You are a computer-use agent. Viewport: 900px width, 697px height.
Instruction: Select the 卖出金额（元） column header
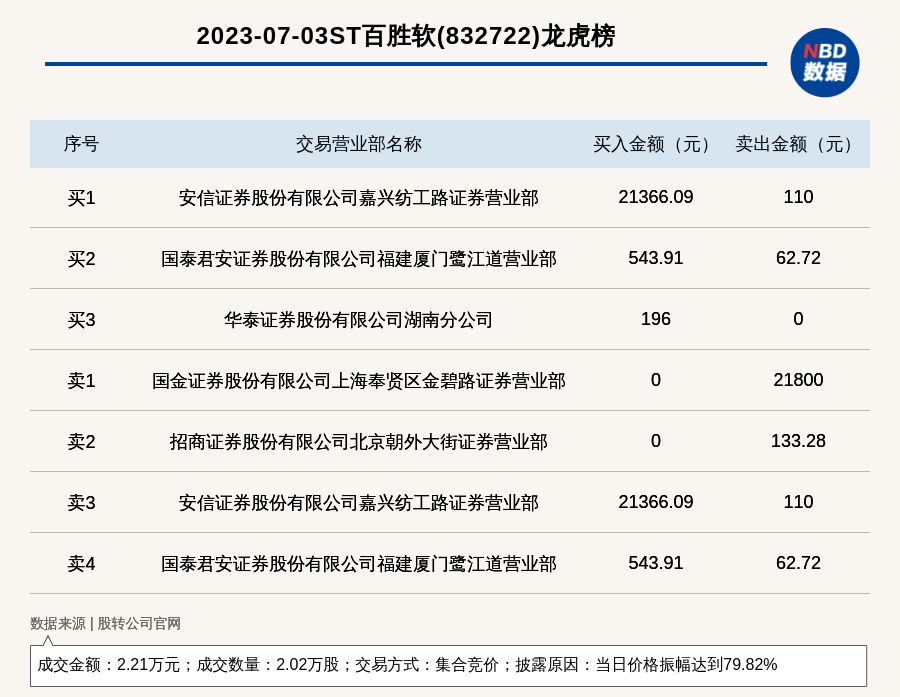coord(798,144)
